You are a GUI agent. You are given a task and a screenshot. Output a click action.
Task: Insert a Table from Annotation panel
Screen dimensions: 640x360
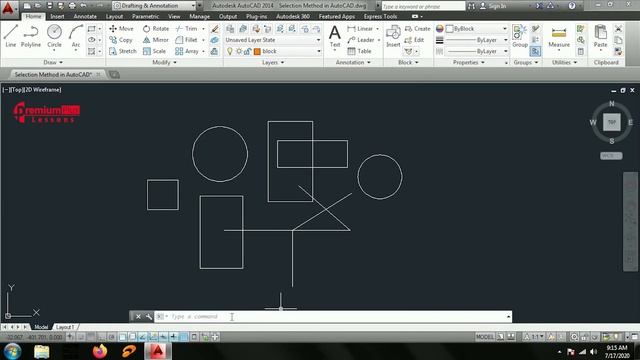[x=359, y=51]
